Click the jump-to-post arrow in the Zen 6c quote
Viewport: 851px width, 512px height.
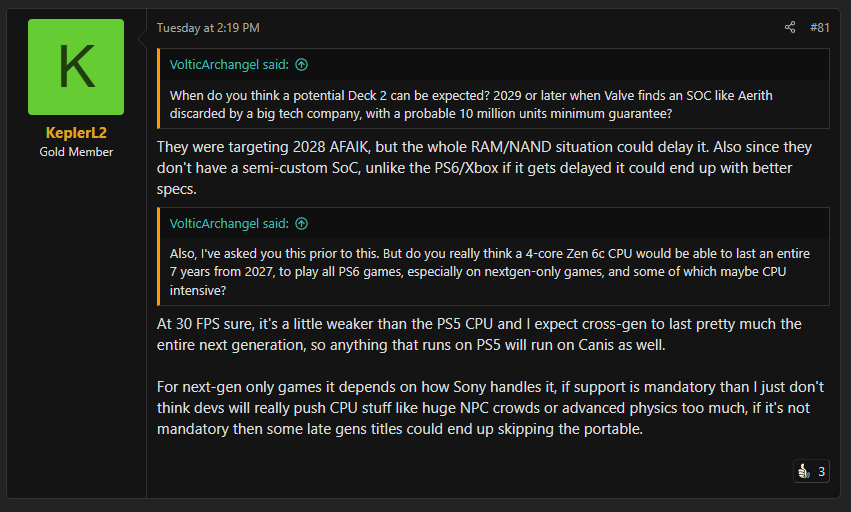point(301,223)
